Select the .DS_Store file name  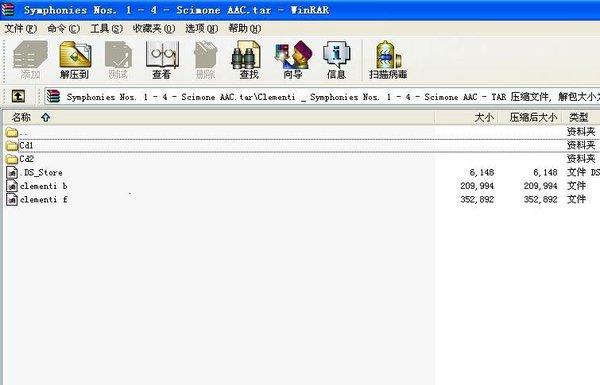coord(41,173)
